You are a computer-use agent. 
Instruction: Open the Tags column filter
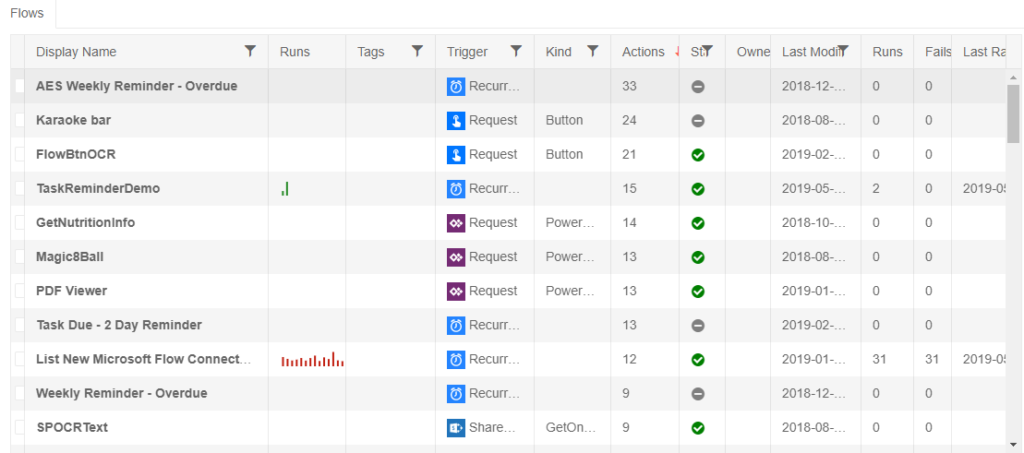[417, 51]
